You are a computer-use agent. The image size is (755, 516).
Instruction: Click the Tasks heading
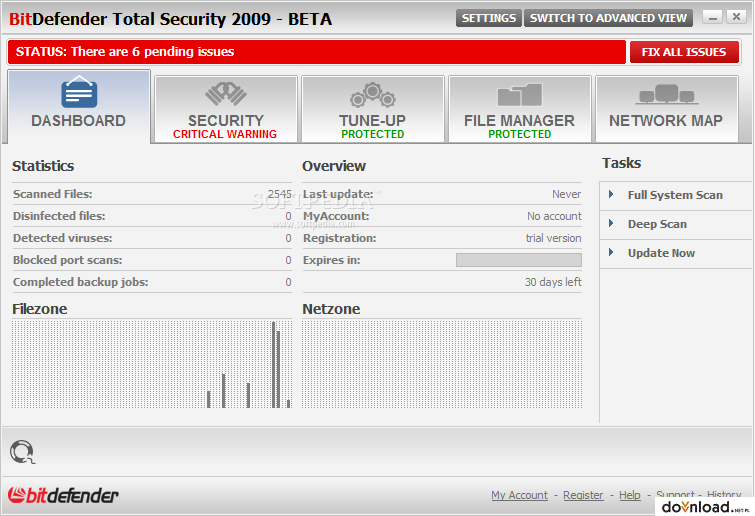click(622, 163)
